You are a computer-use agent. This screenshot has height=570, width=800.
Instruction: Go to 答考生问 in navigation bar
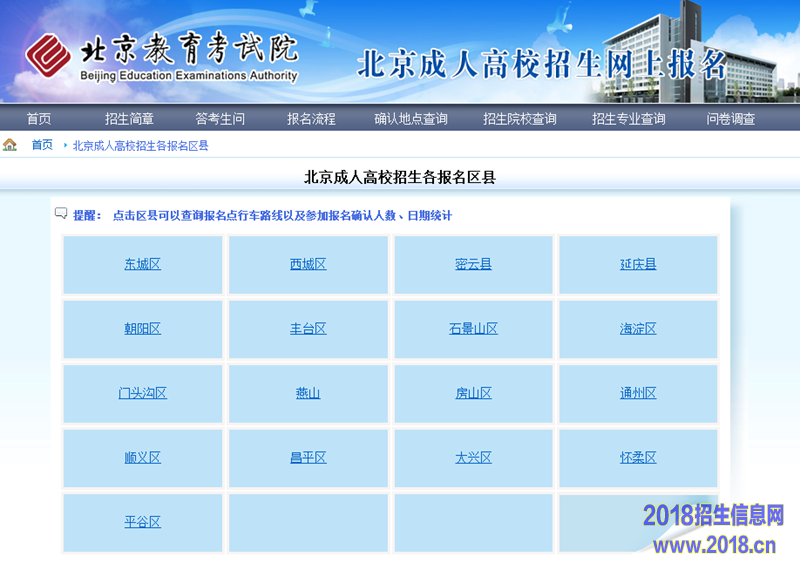220,119
